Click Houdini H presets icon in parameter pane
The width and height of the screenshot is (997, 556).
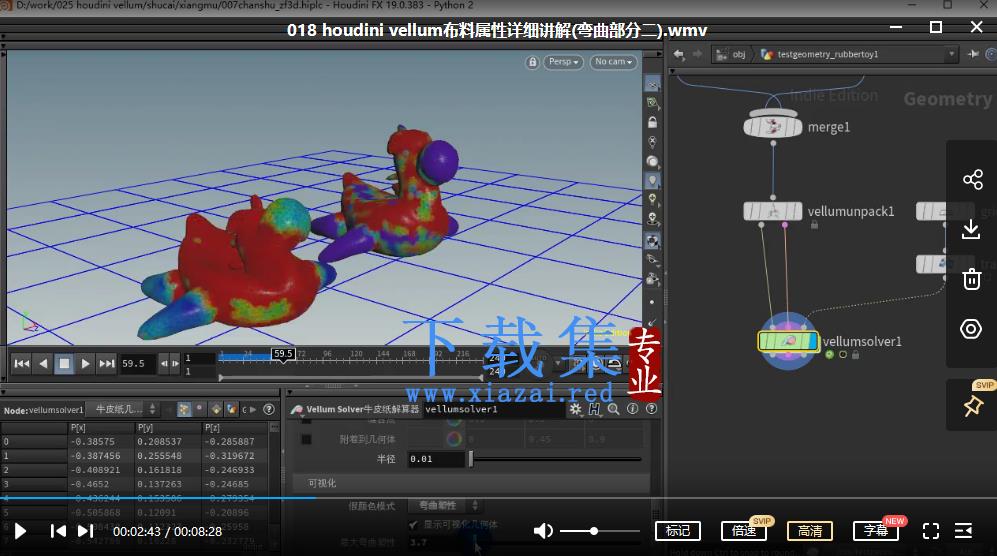pyautogui.click(x=594, y=409)
